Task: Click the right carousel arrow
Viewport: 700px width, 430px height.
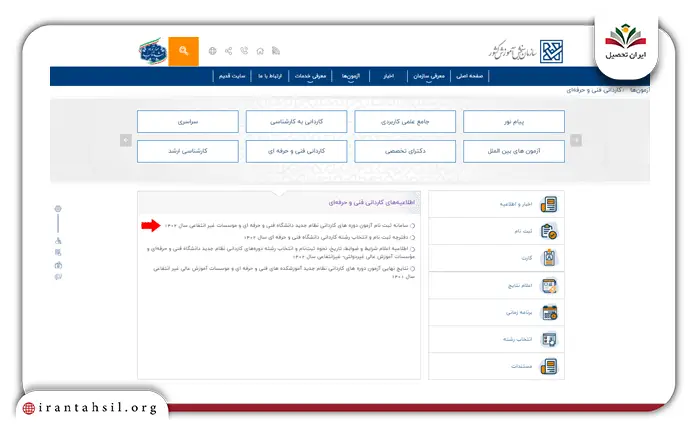Action: pos(576,140)
